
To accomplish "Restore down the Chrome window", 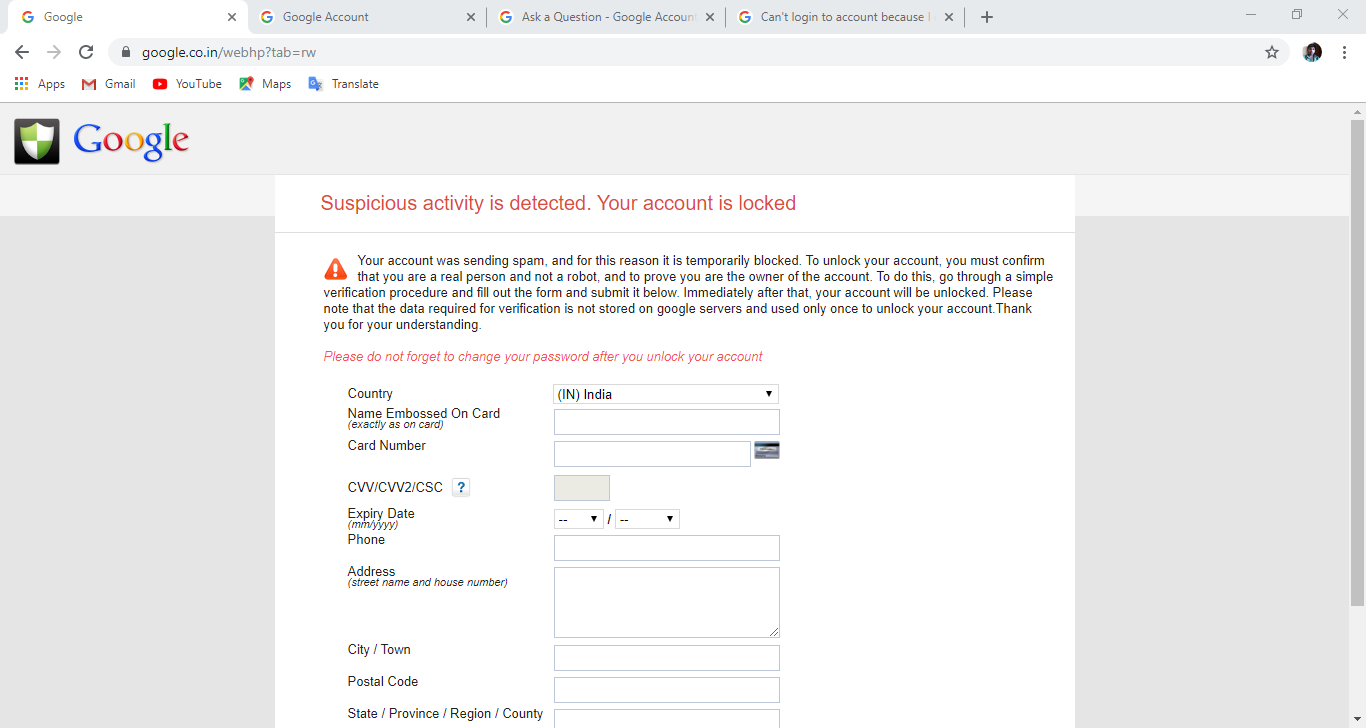I will coord(1297,14).
